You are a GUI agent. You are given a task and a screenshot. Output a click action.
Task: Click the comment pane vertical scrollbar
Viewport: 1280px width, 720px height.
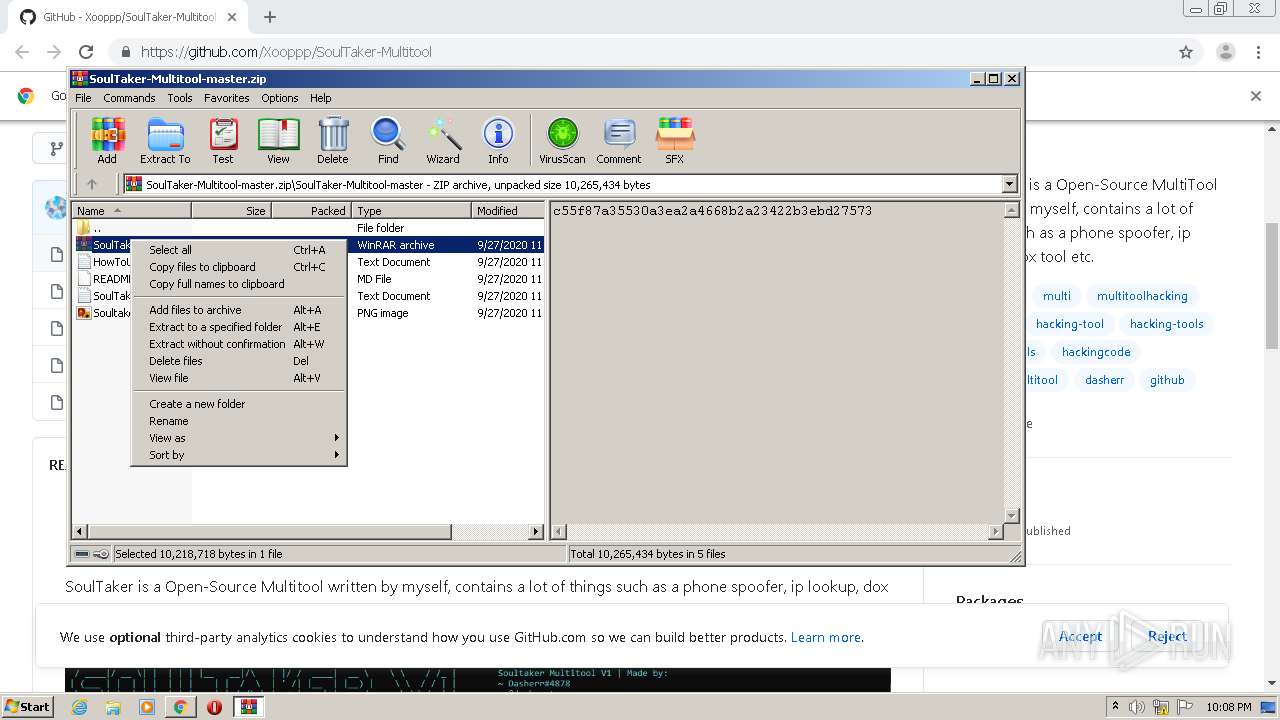[x=1011, y=364]
